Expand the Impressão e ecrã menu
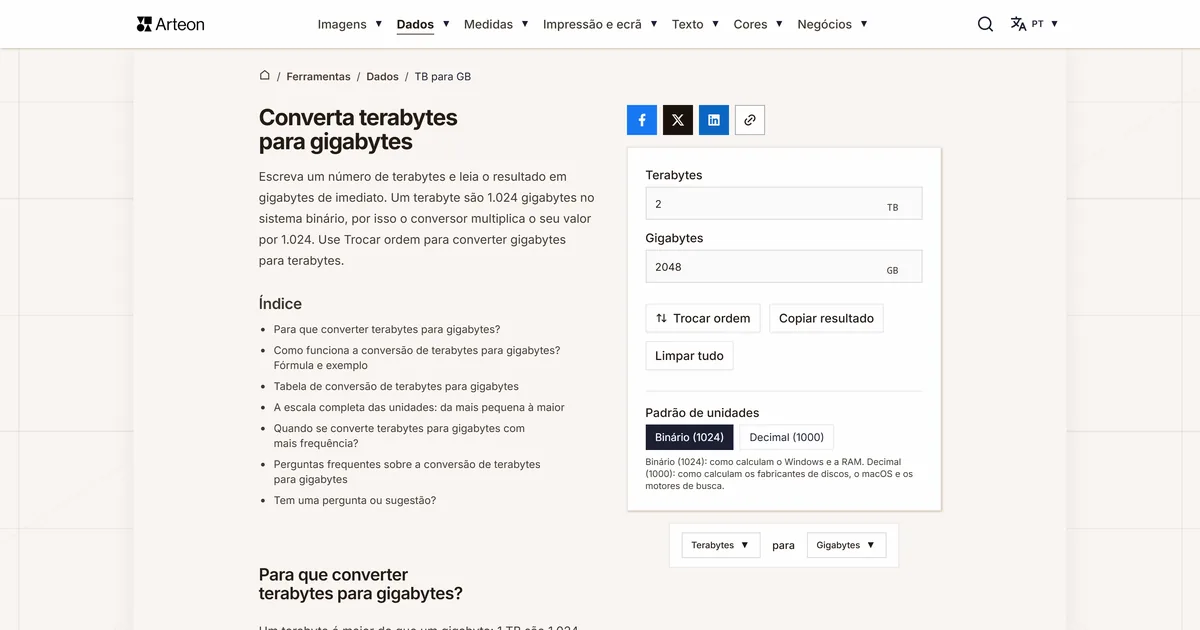1200x630 pixels. click(x=600, y=24)
